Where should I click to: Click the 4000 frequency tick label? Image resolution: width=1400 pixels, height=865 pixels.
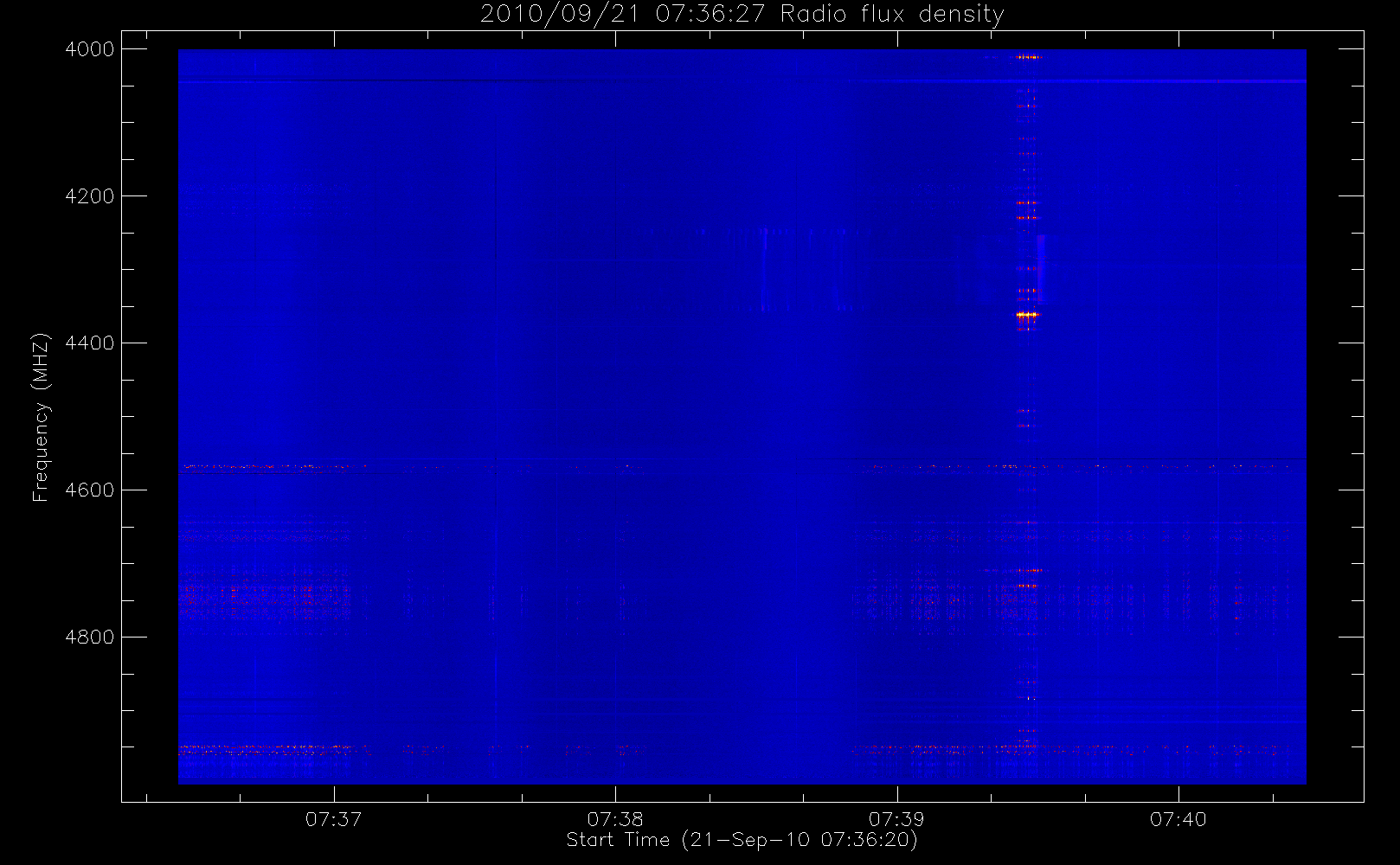click(x=90, y=49)
